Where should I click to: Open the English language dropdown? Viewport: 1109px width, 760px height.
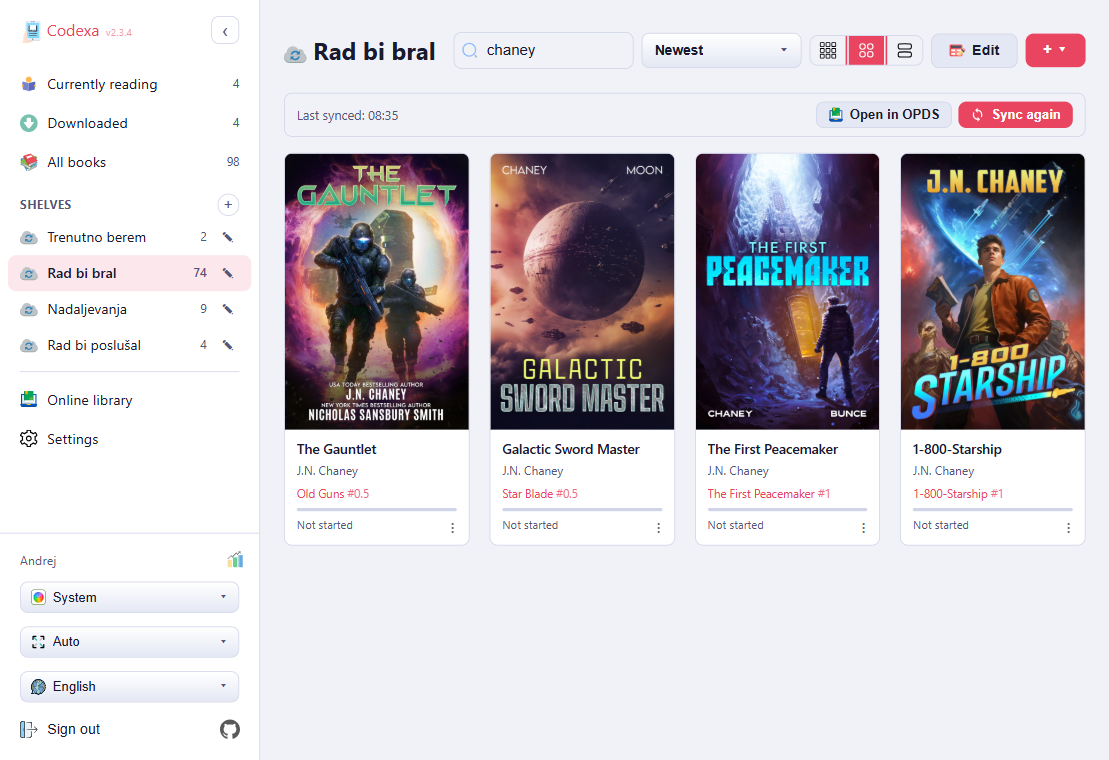[129, 686]
